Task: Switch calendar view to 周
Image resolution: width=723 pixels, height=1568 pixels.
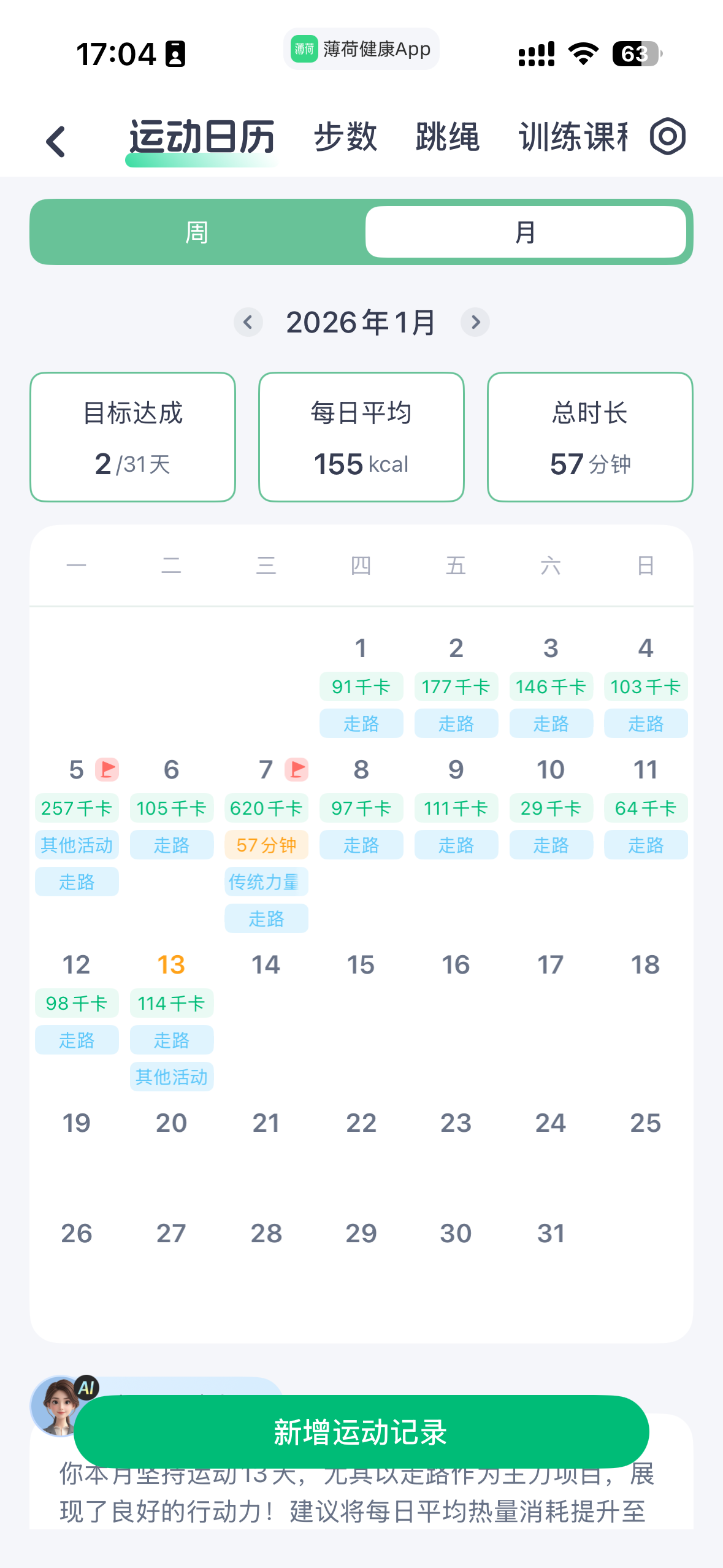Action: 197,233
